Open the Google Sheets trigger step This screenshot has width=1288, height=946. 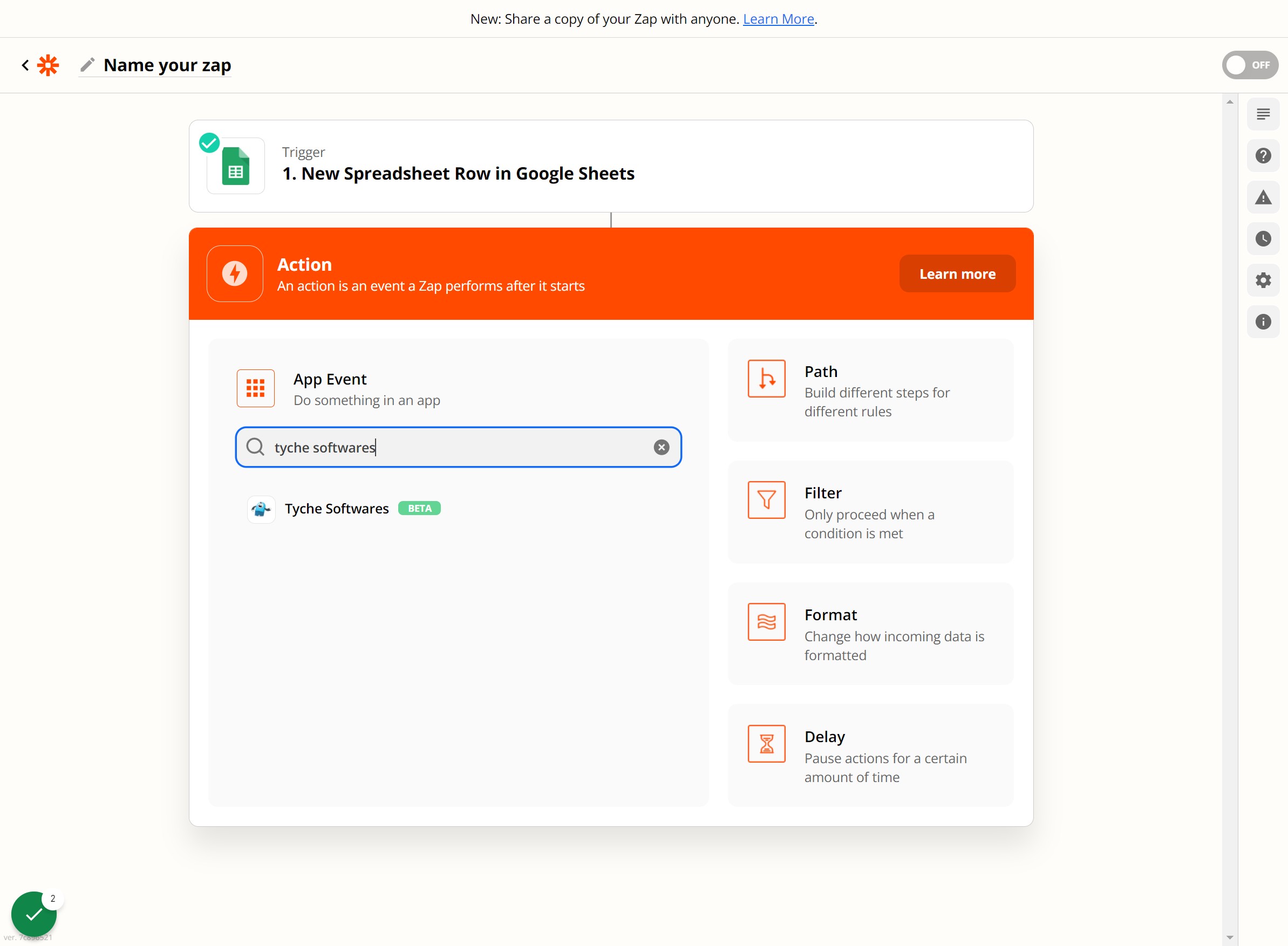611,166
